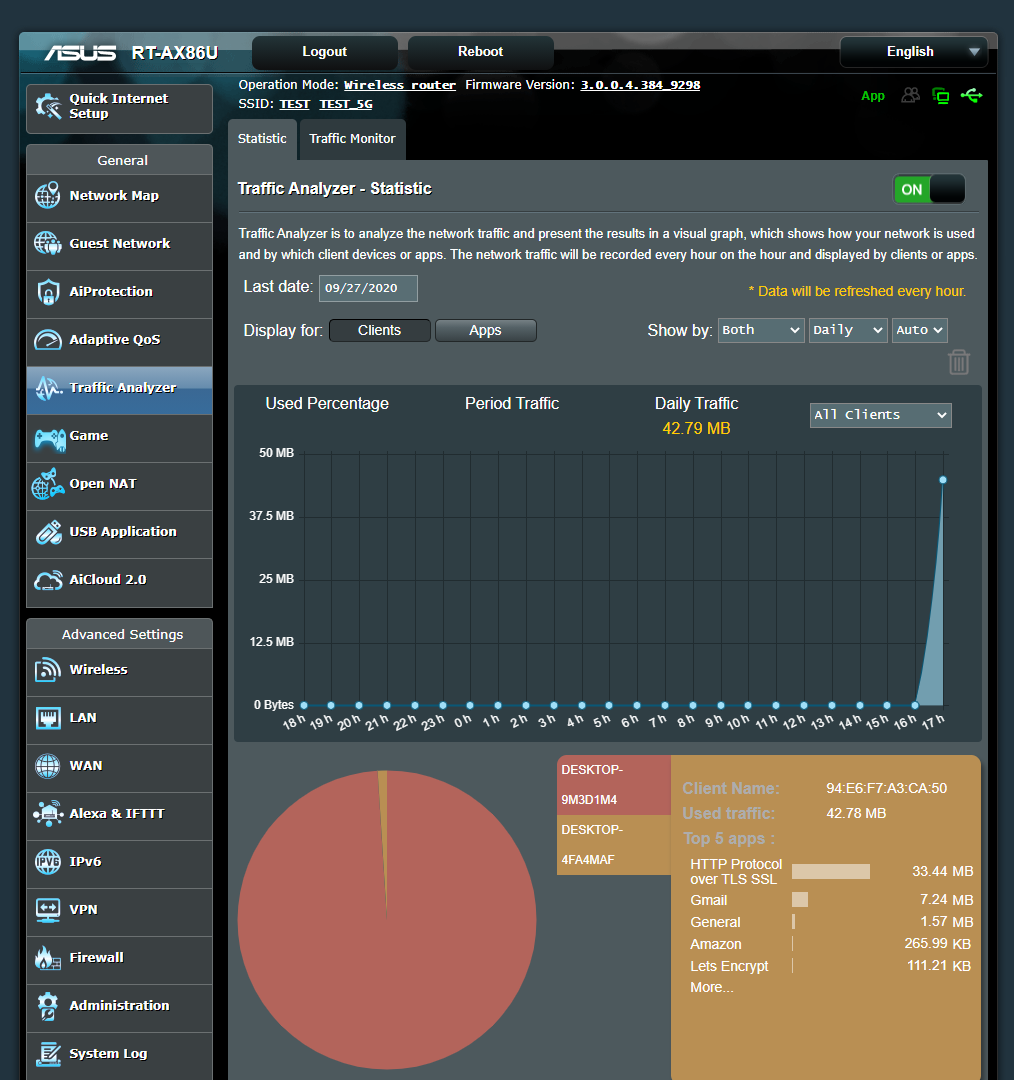Open the USB status icon at top right

pos(972,95)
